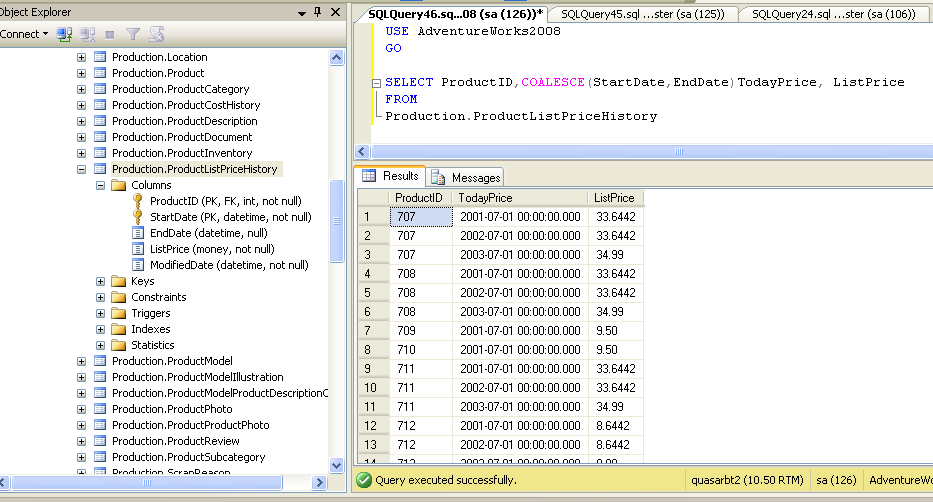
Task: Click the ListPrice column header
Action: click(615, 198)
